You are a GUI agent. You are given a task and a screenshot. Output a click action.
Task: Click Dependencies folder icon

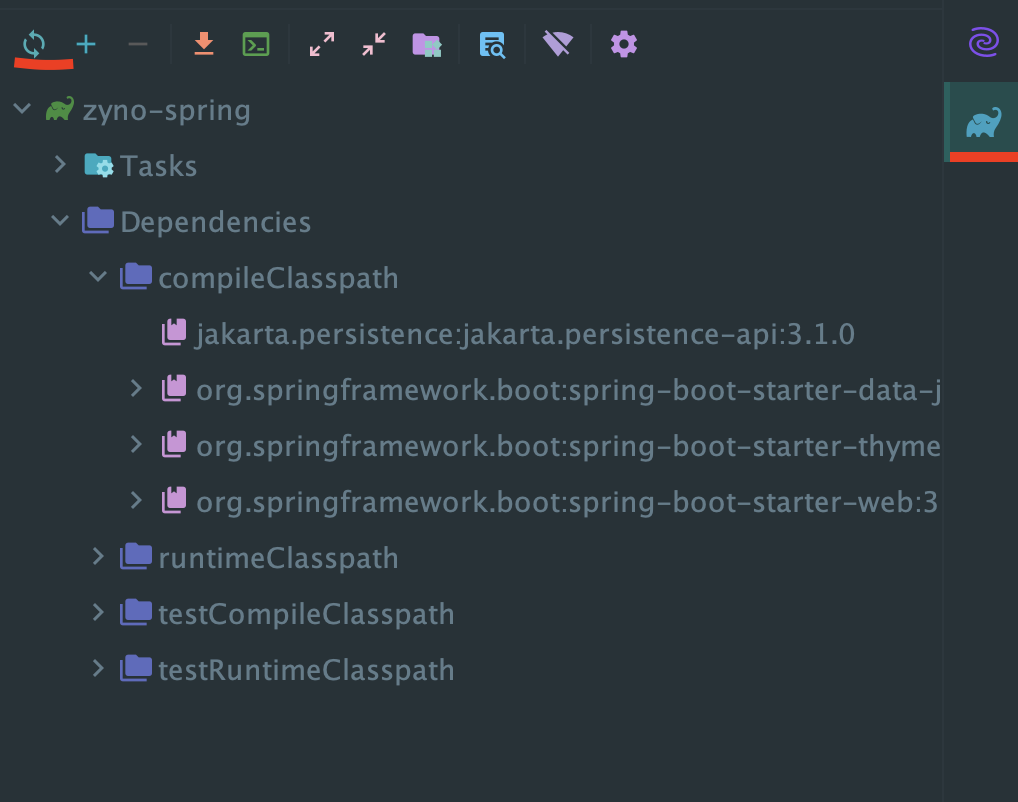[98, 220]
